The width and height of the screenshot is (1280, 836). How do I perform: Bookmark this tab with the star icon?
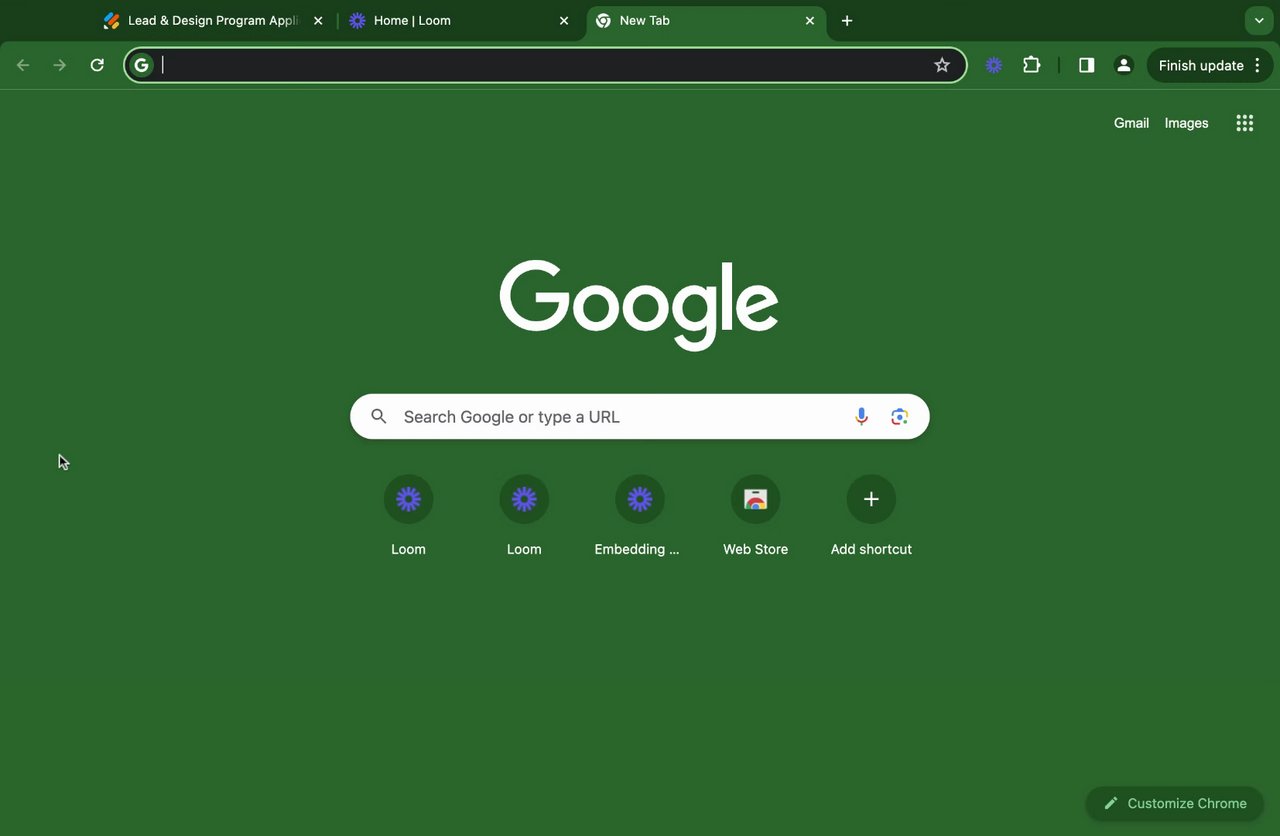click(x=942, y=65)
